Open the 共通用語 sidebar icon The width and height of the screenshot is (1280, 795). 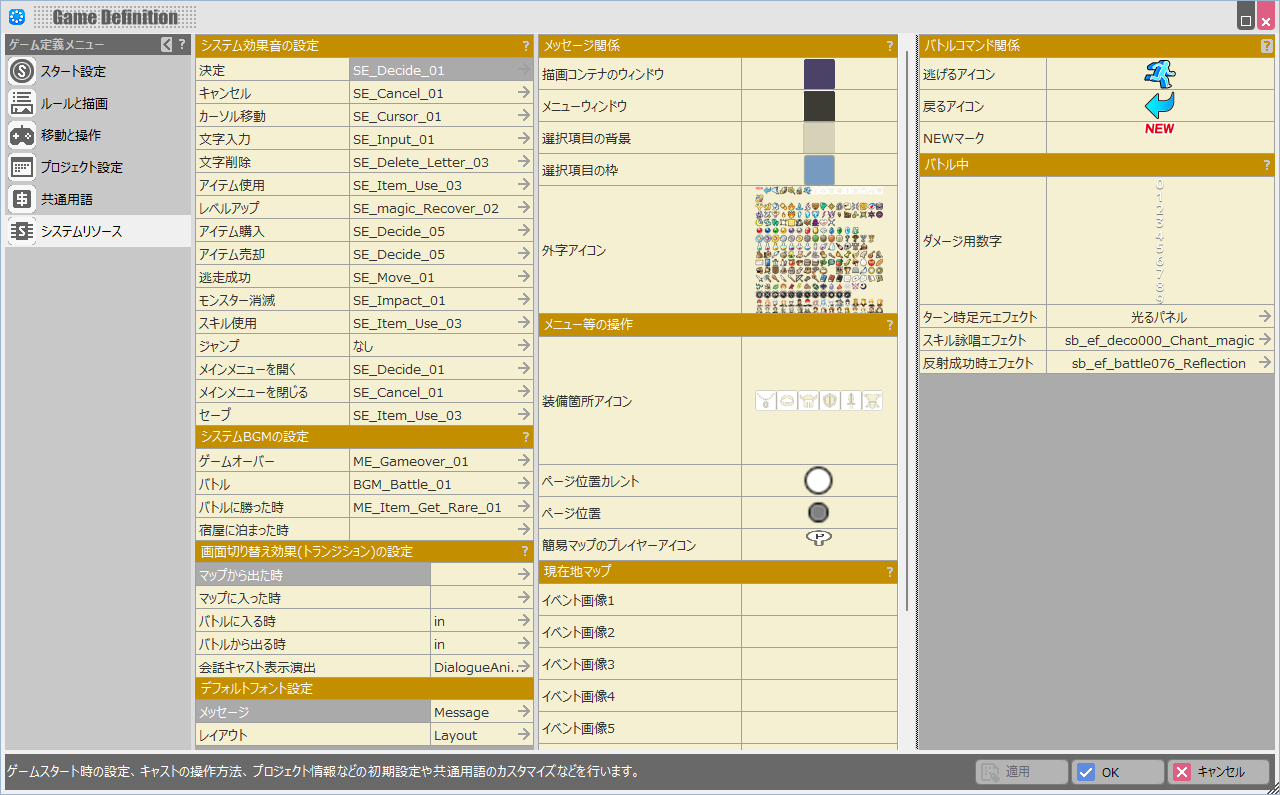(x=22, y=200)
